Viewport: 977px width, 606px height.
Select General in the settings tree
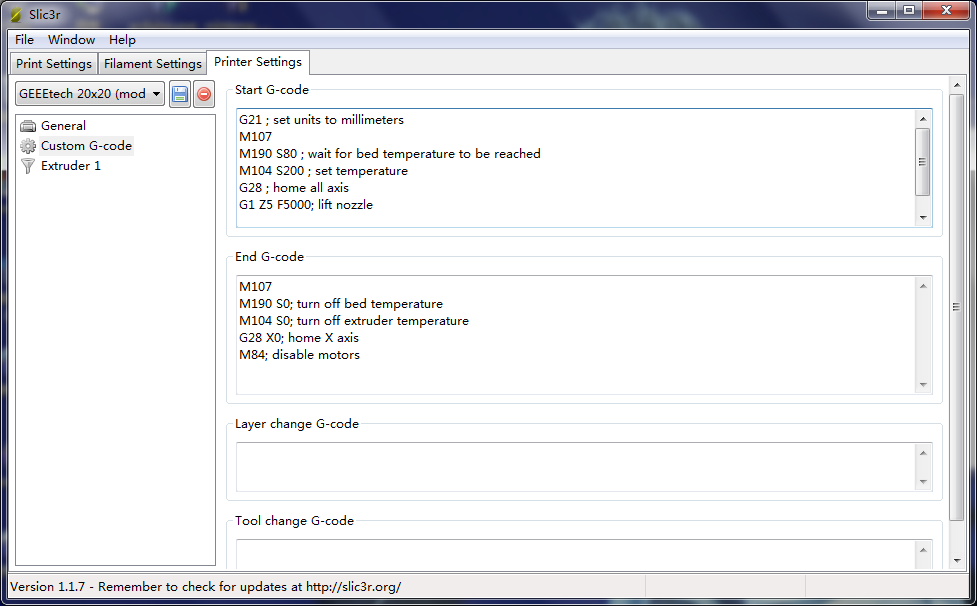[x=64, y=126]
